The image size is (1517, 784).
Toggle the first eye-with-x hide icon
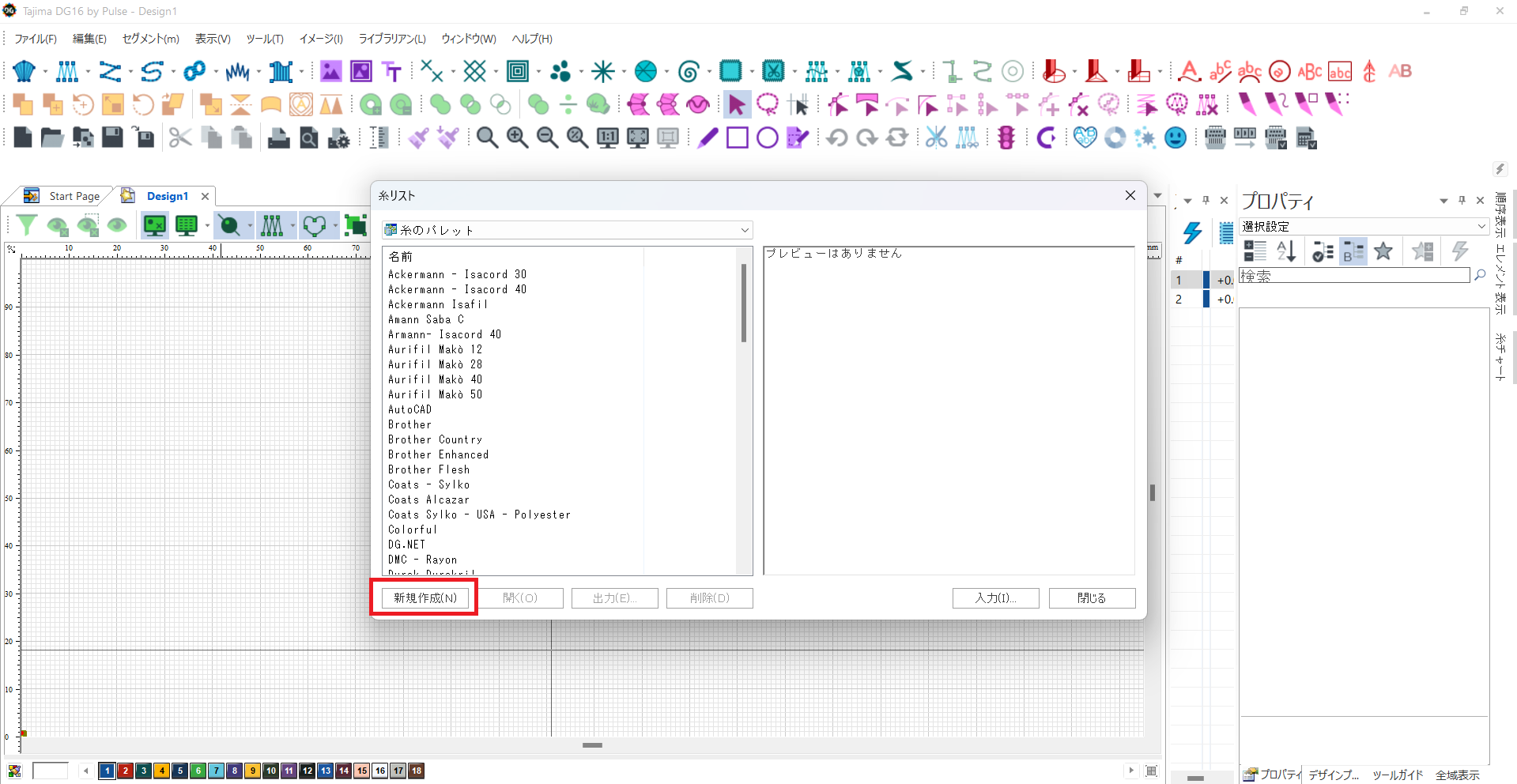pyautogui.click(x=58, y=226)
